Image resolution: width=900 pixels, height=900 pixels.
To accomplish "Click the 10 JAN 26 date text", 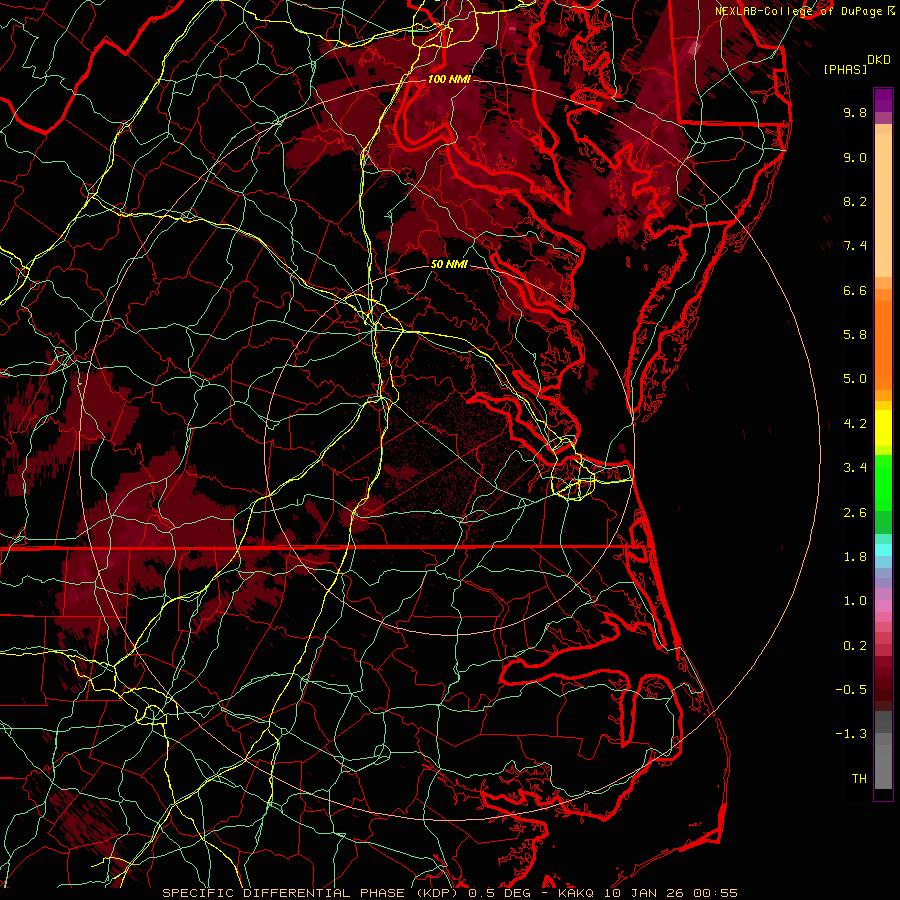I will [x=642, y=893].
